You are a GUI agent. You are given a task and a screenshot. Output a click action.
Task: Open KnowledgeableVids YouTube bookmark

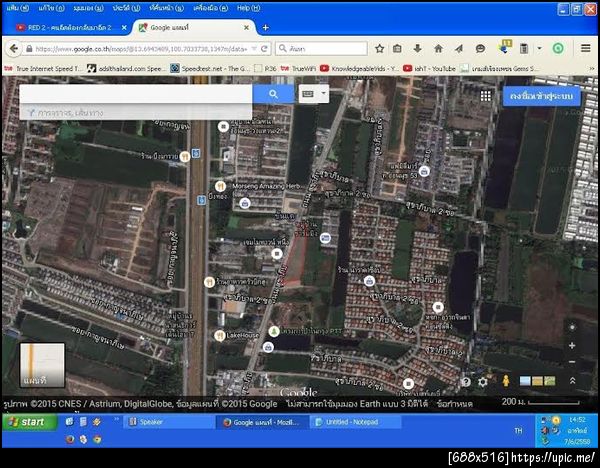pos(360,68)
